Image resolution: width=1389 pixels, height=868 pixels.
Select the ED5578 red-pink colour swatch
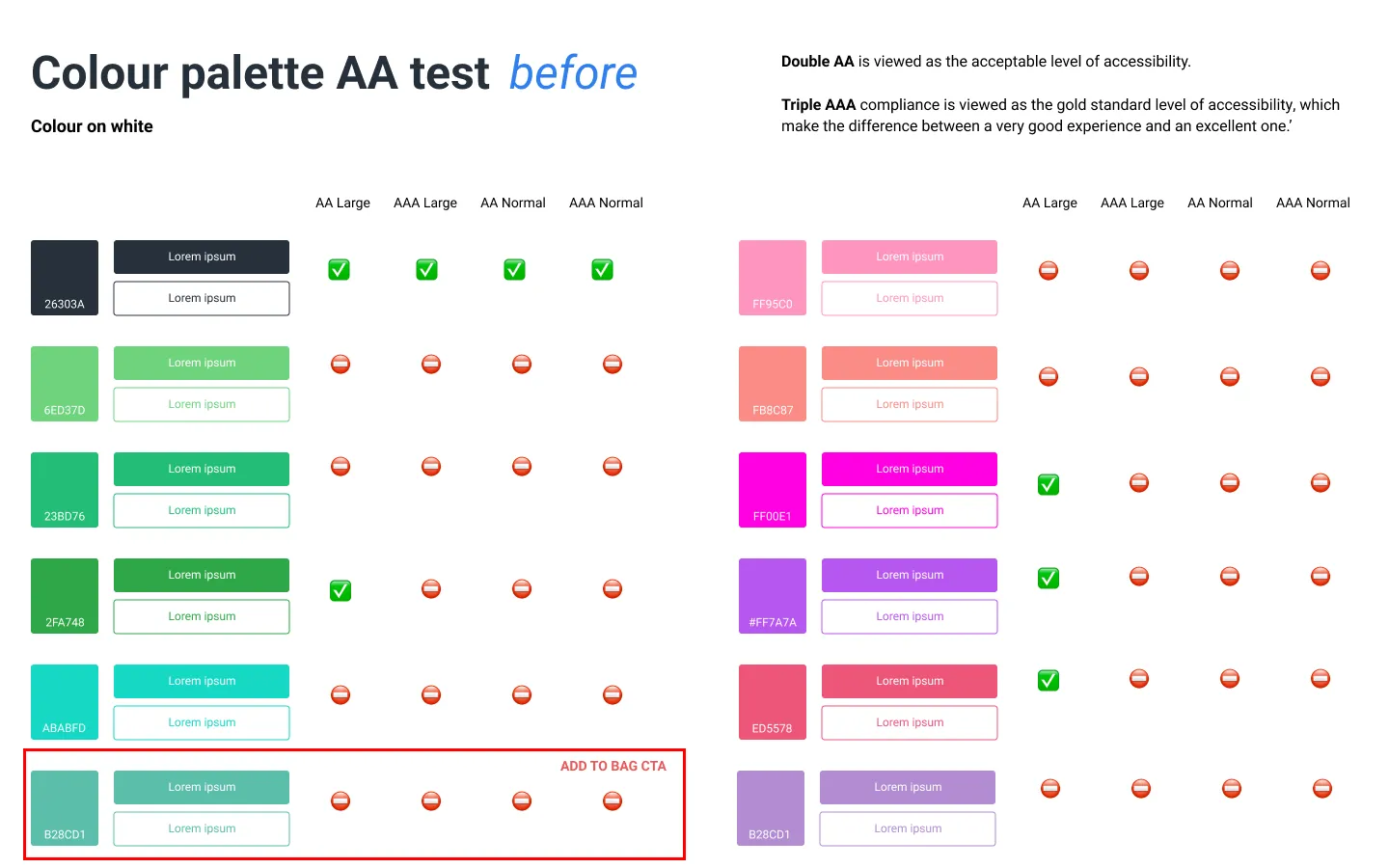[x=773, y=702]
